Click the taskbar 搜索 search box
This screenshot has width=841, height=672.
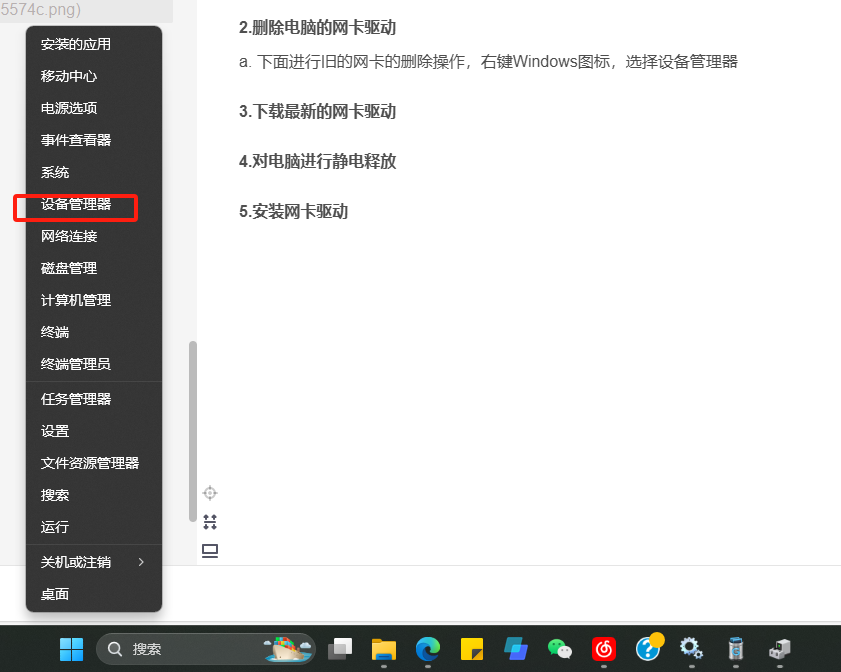(205, 649)
